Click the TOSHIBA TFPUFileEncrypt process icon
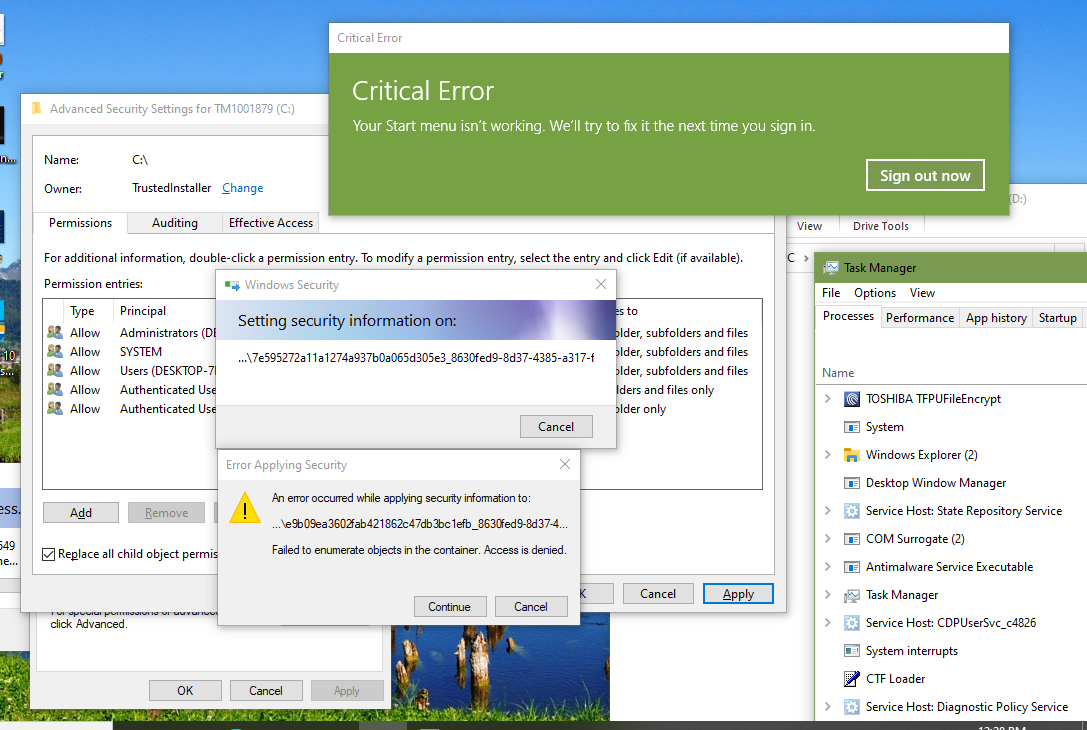The width and height of the screenshot is (1087, 730). click(x=851, y=398)
